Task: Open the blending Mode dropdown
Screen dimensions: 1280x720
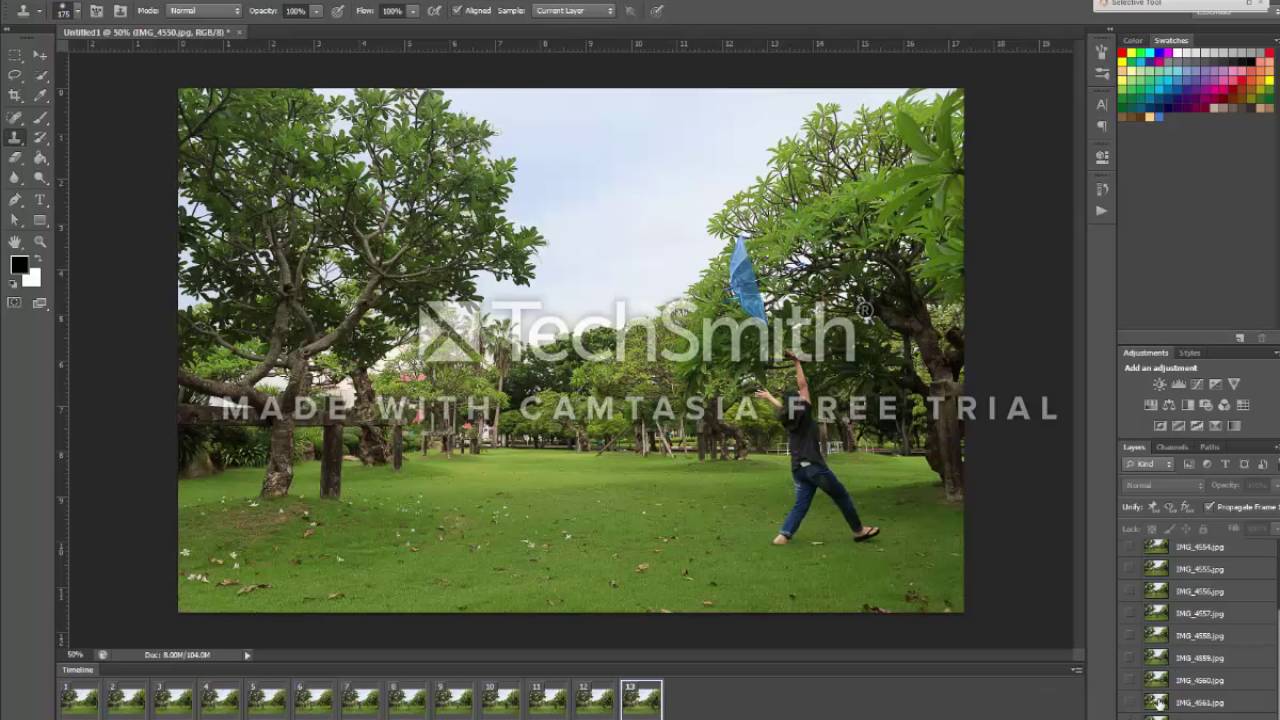Action: point(204,10)
